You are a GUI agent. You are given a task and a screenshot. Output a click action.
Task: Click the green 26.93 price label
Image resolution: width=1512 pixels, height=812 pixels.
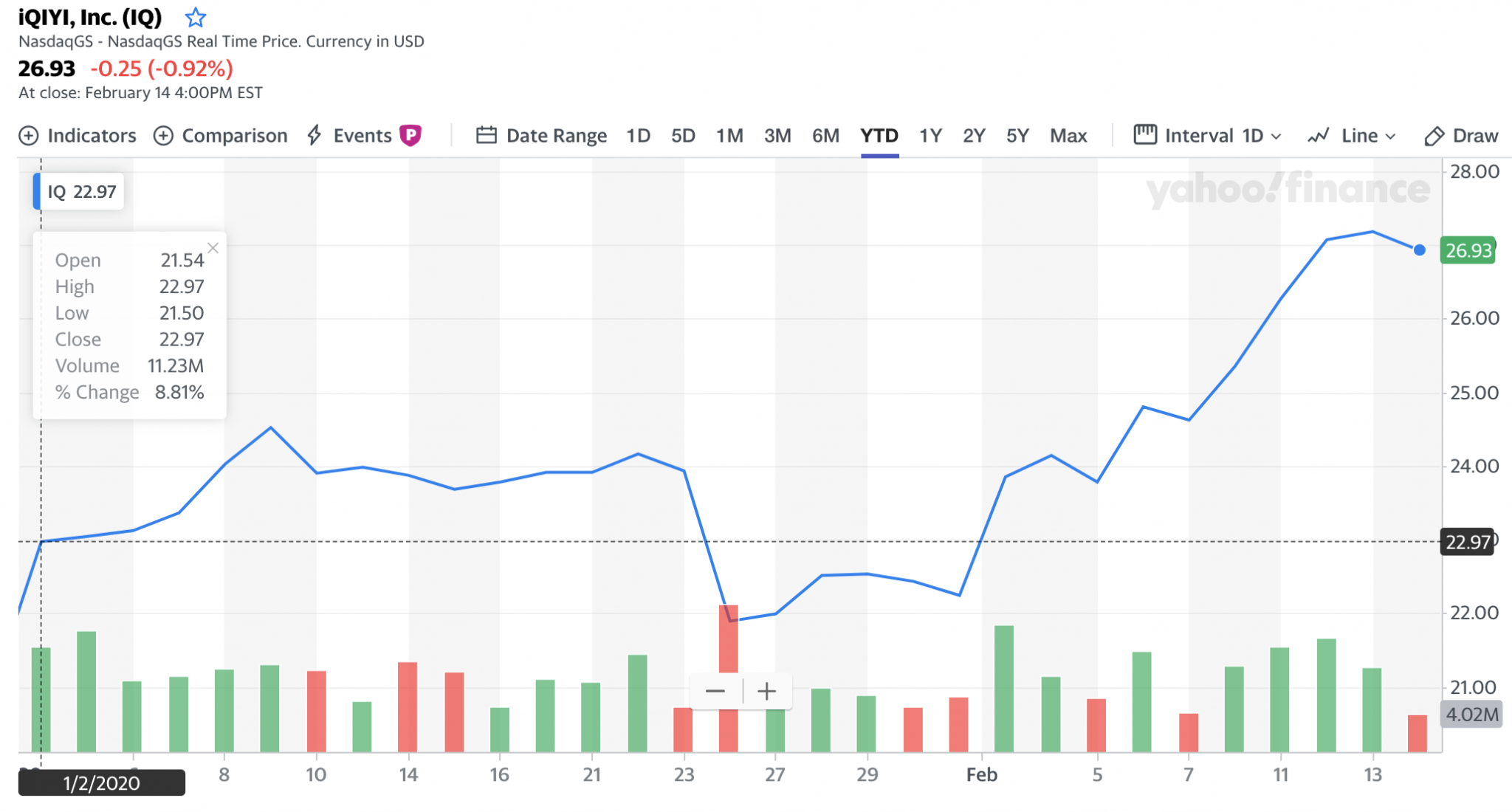(x=1468, y=250)
